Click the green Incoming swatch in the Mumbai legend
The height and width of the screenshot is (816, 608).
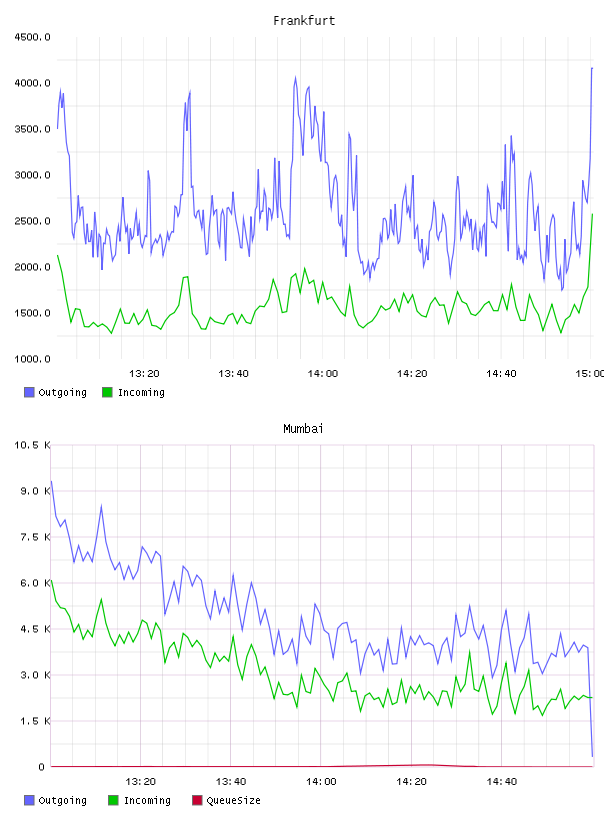click(113, 800)
